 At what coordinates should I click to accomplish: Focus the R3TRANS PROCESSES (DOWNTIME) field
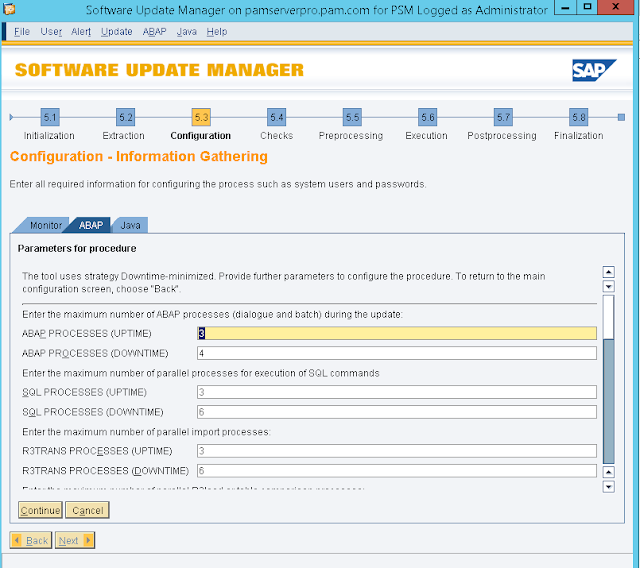[x=397, y=470]
